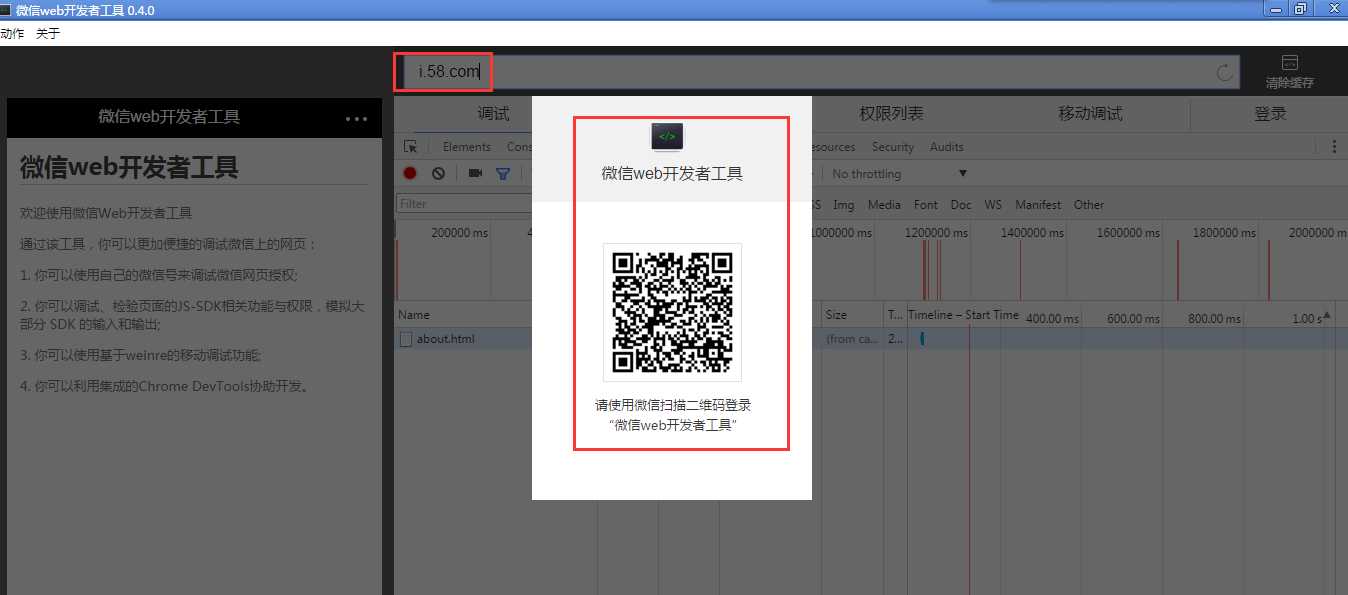Viewport: 1348px width, 595px height.
Task: Click the WeChat login QR code
Action: click(672, 312)
